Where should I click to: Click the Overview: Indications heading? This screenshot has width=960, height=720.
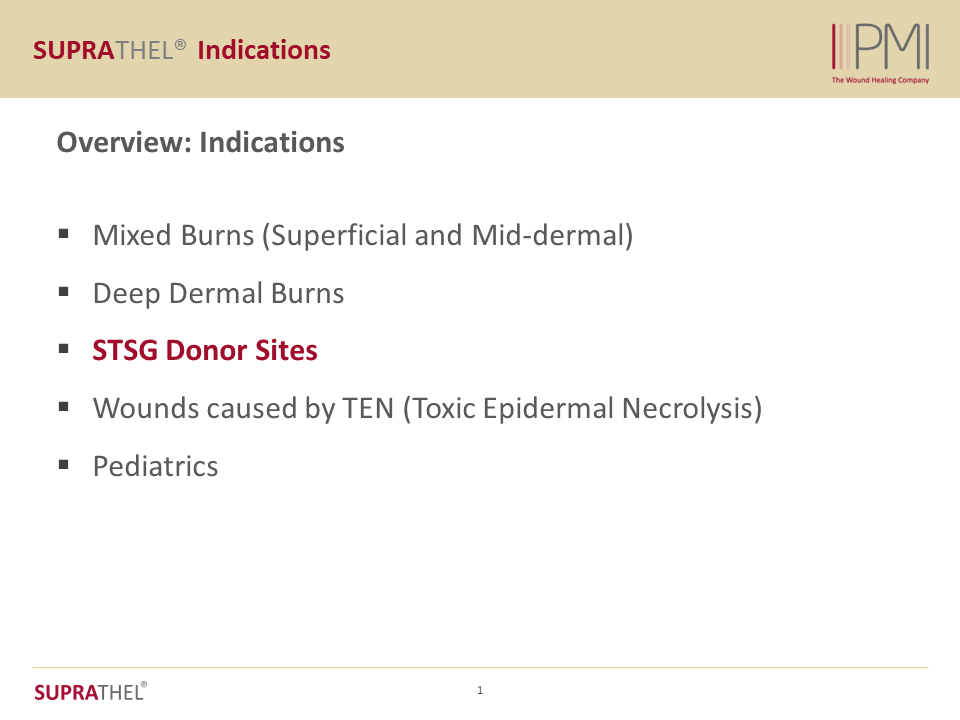(x=200, y=143)
